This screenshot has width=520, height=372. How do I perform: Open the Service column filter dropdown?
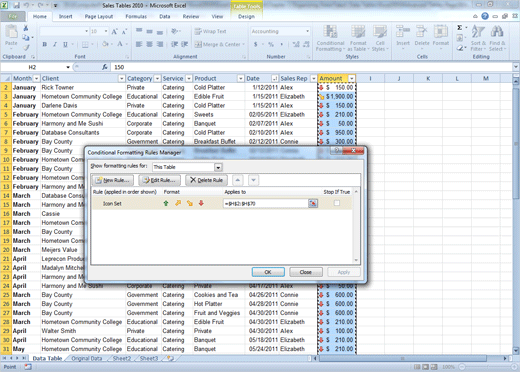coord(189,78)
